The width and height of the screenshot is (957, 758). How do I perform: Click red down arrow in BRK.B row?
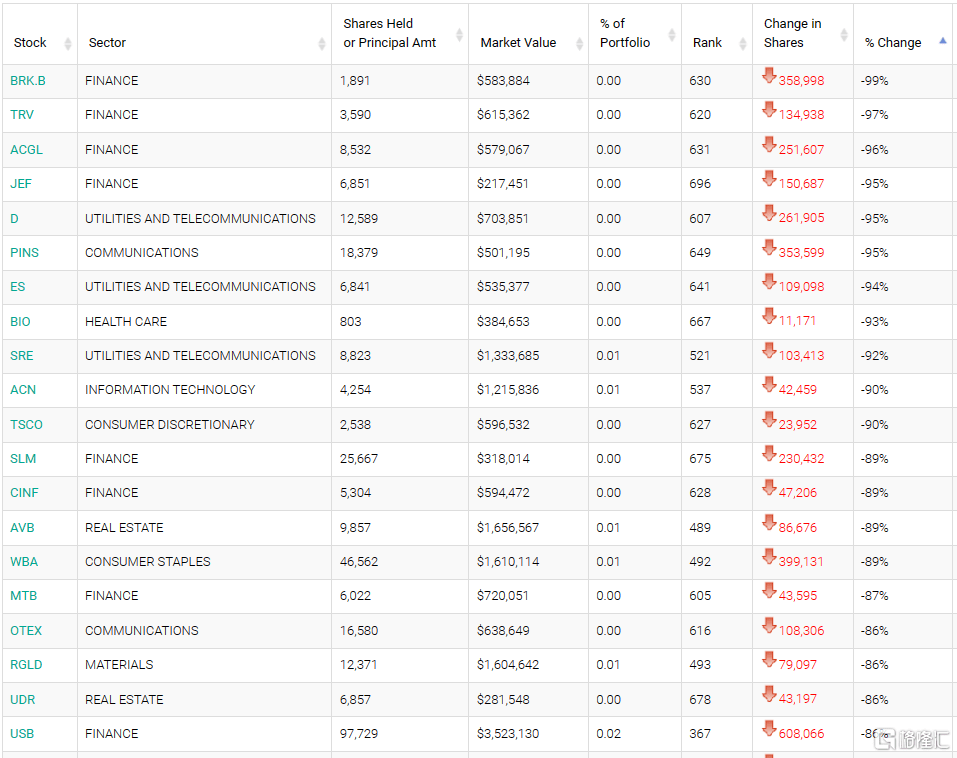click(769, 77)
